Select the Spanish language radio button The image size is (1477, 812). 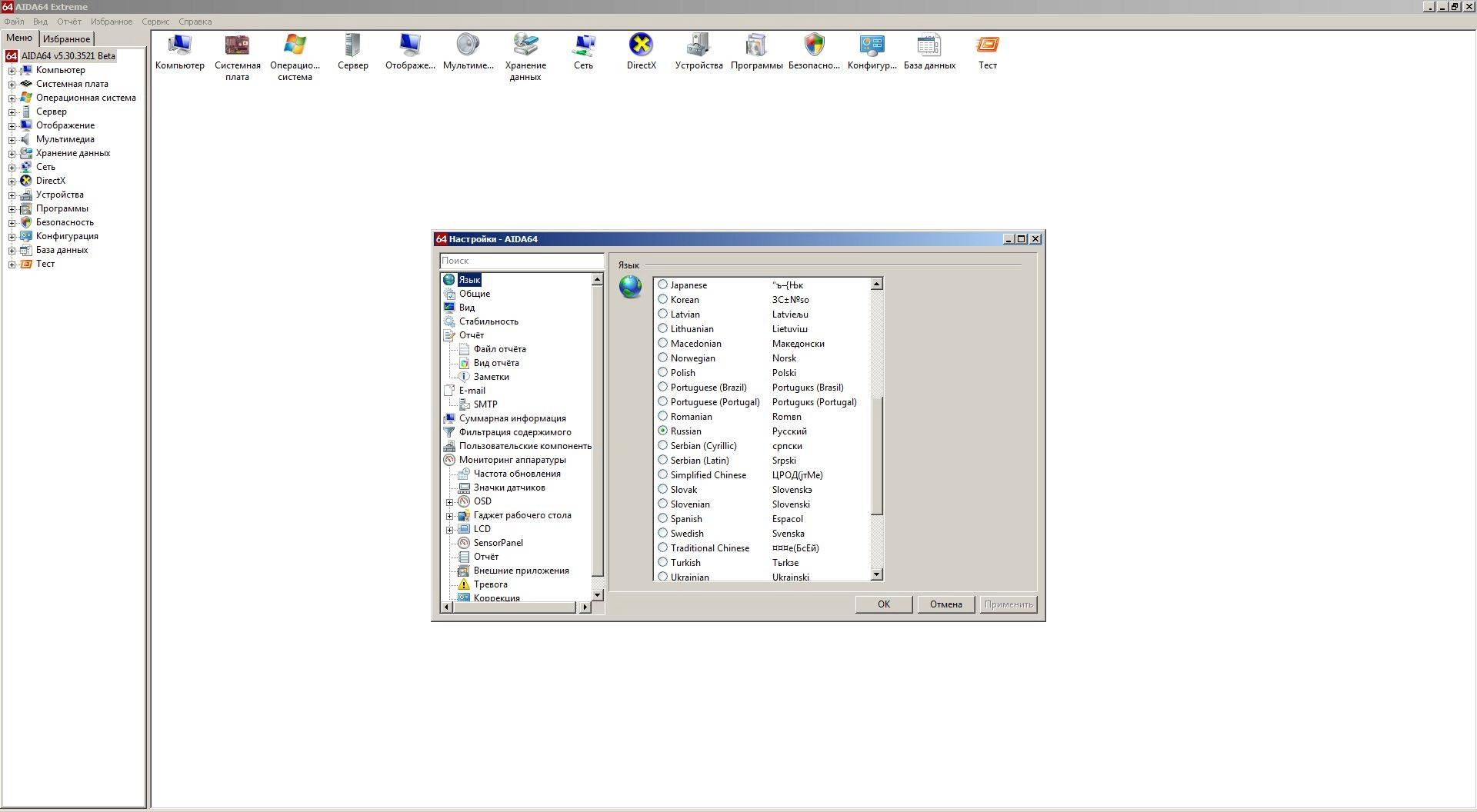(662, 518)
